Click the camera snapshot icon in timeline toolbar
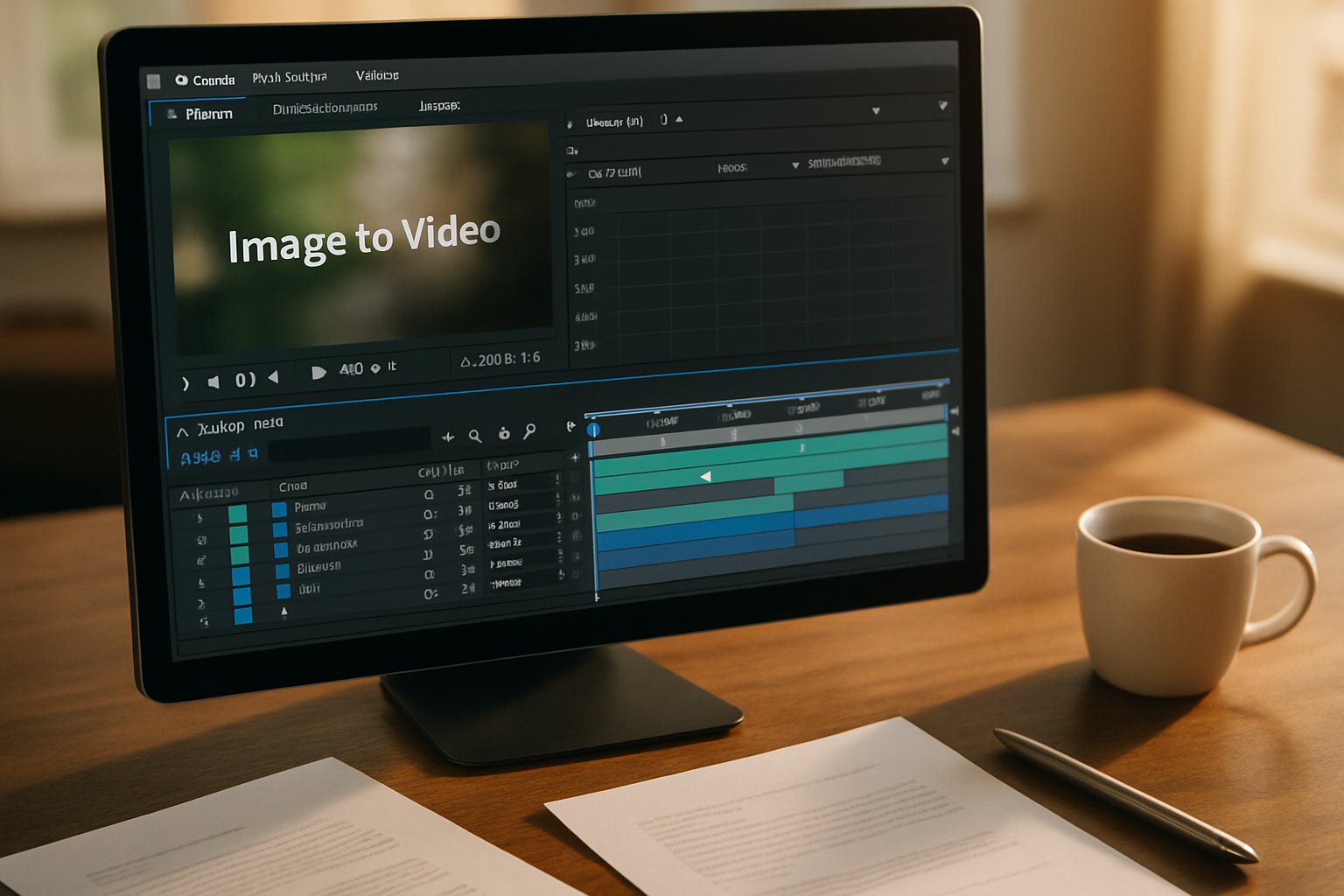Image resolution: width=1344 pixels, height=896 pixels. pos(504,433)
